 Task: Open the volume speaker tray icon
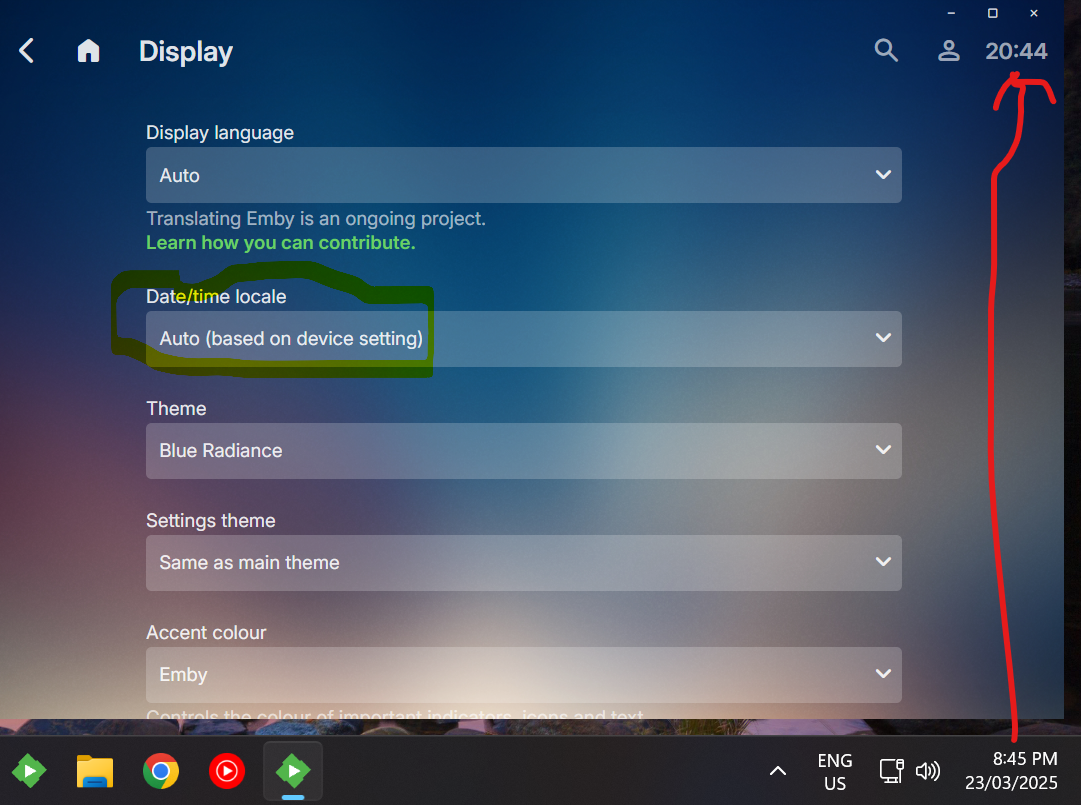click(928, 771)
